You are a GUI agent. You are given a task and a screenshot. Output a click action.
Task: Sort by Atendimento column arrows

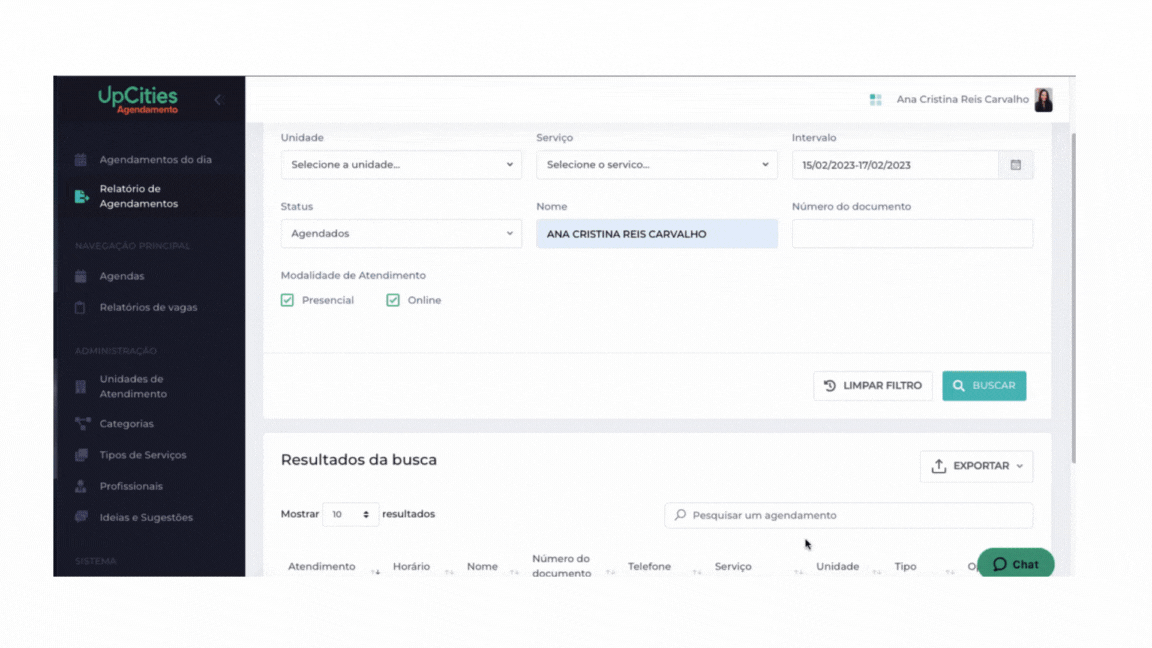(375, 571)
